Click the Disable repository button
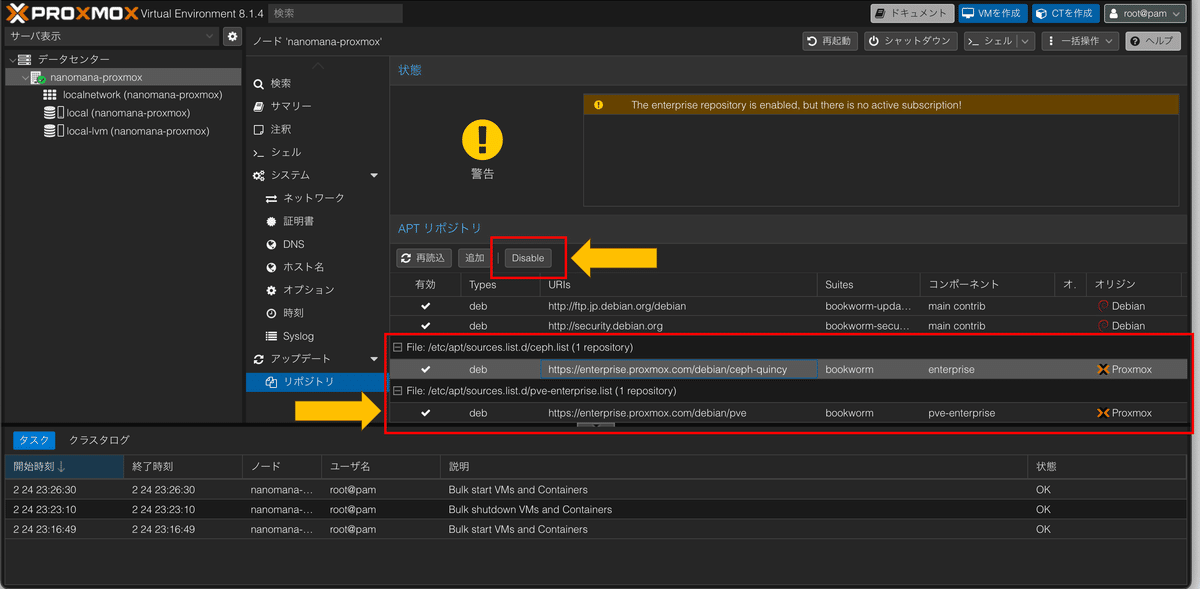Viewport: 1200px width, 589px height. (528, 258)
